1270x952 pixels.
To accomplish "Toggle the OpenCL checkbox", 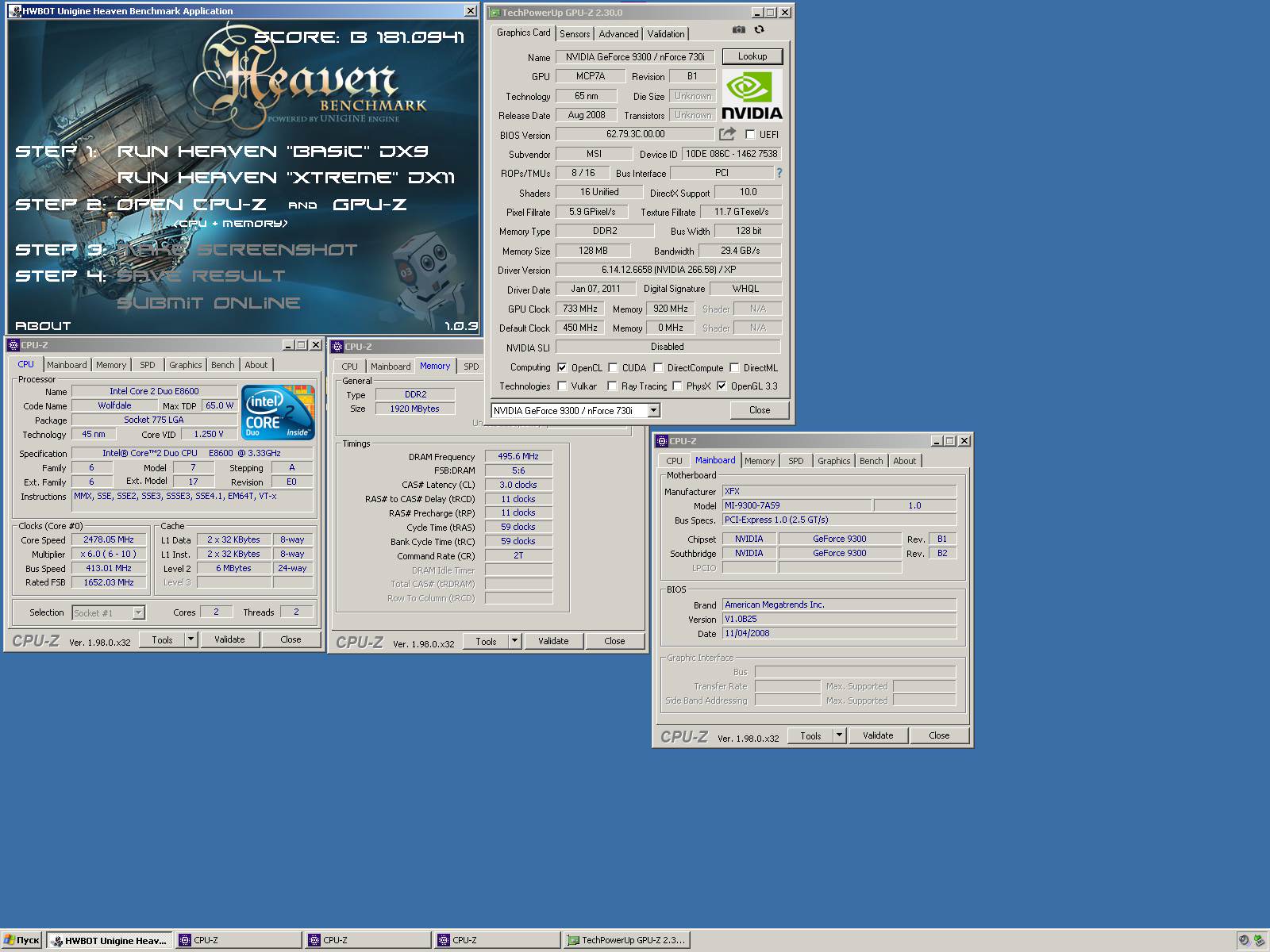I will click(x=562, y=368).
